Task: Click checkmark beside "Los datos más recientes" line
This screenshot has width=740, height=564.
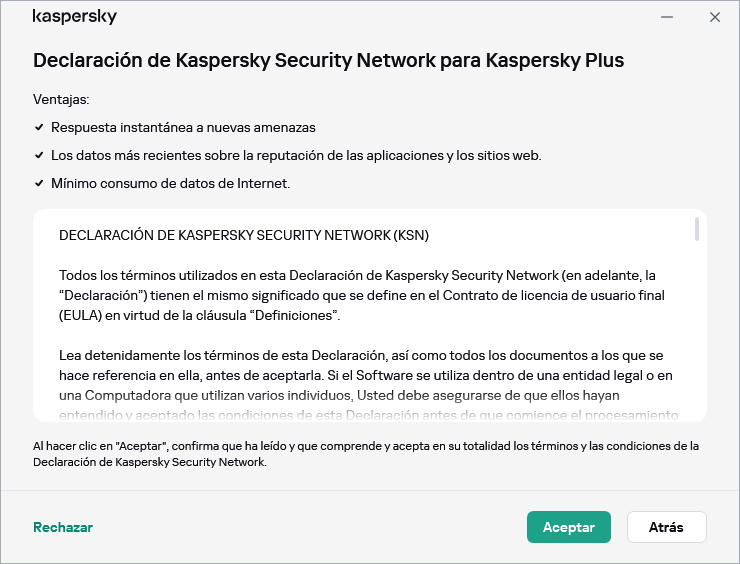Action: tap(39, 156)
